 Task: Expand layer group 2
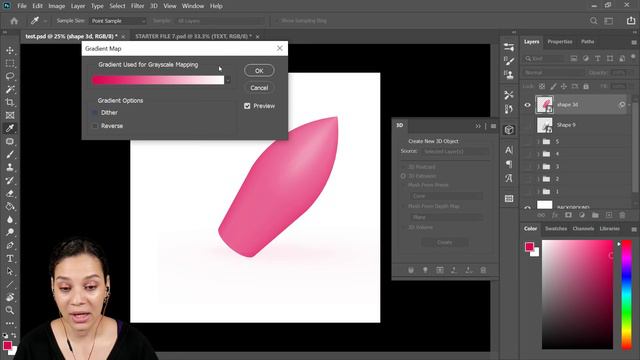click(538, 179)
